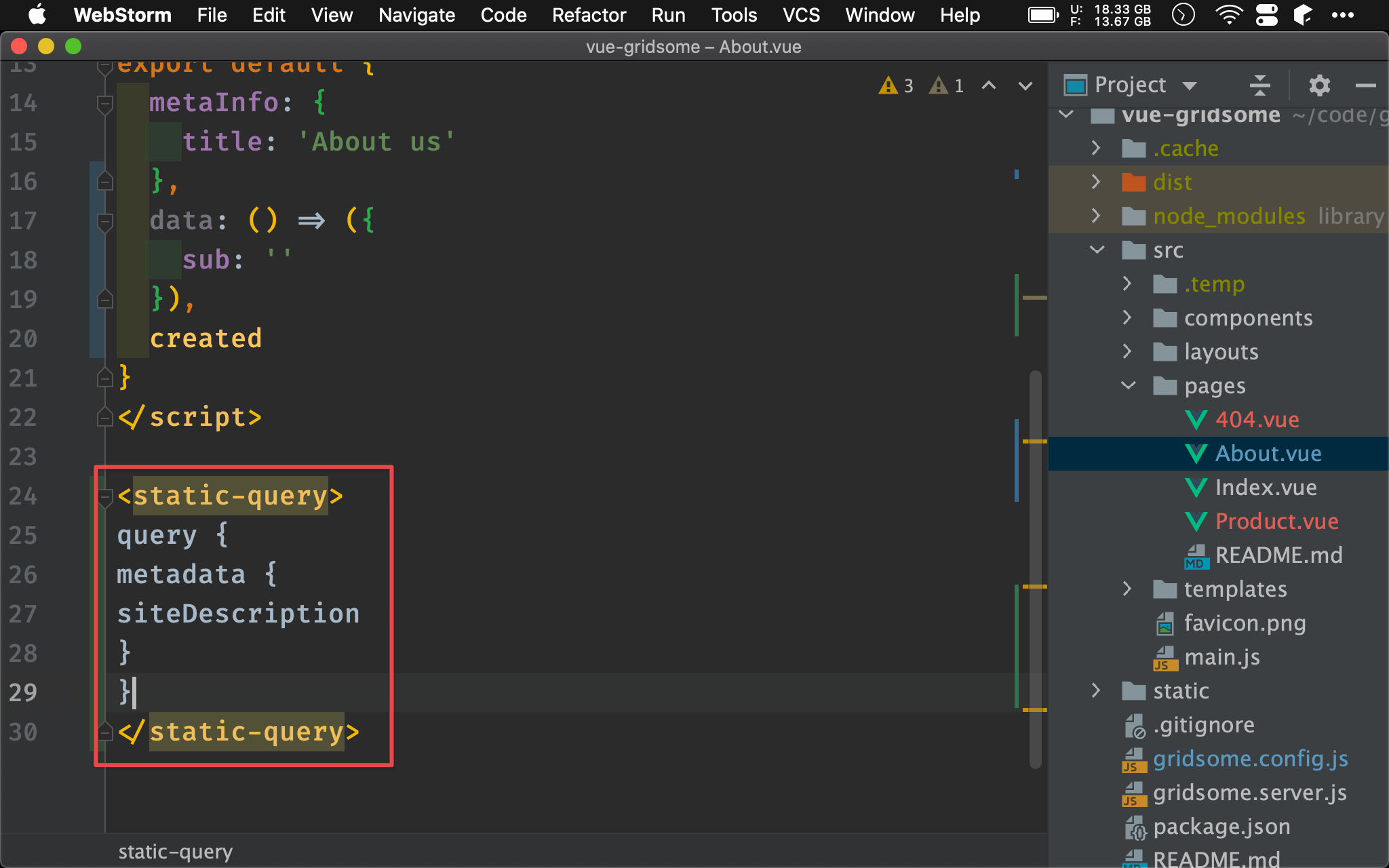Viewport: 1389px width, 868px height.
Task: Expand the dist folder
Action: click(x=1096, y=182)
